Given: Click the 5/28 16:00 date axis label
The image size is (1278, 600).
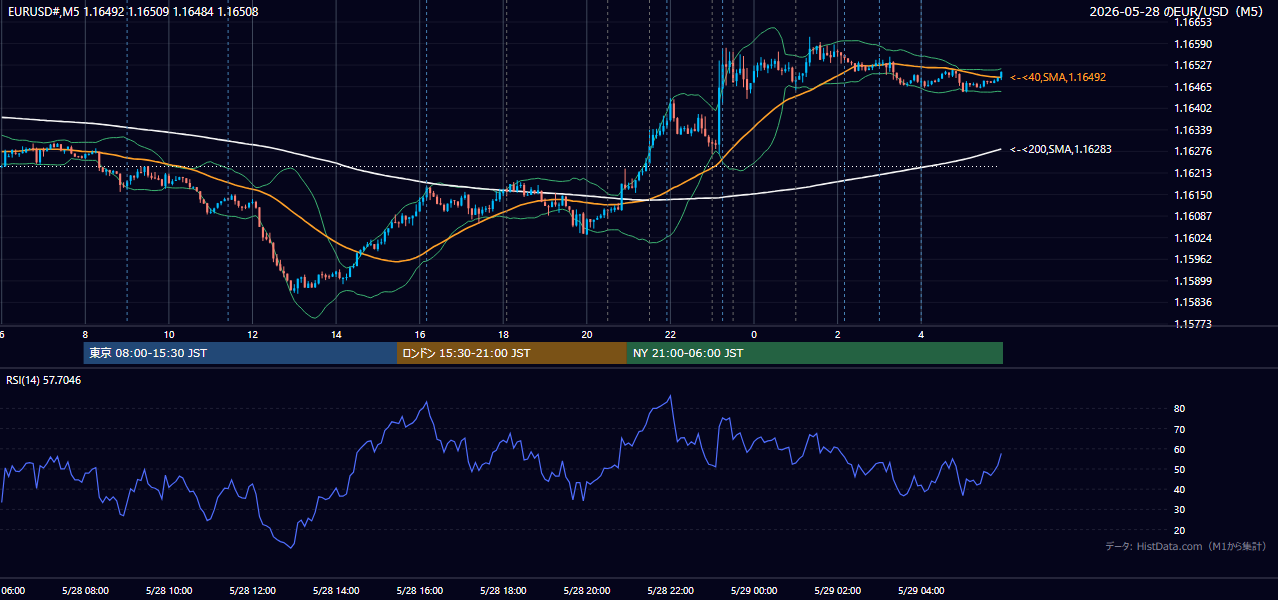Looking at the screenshot, I should point(419,591).
